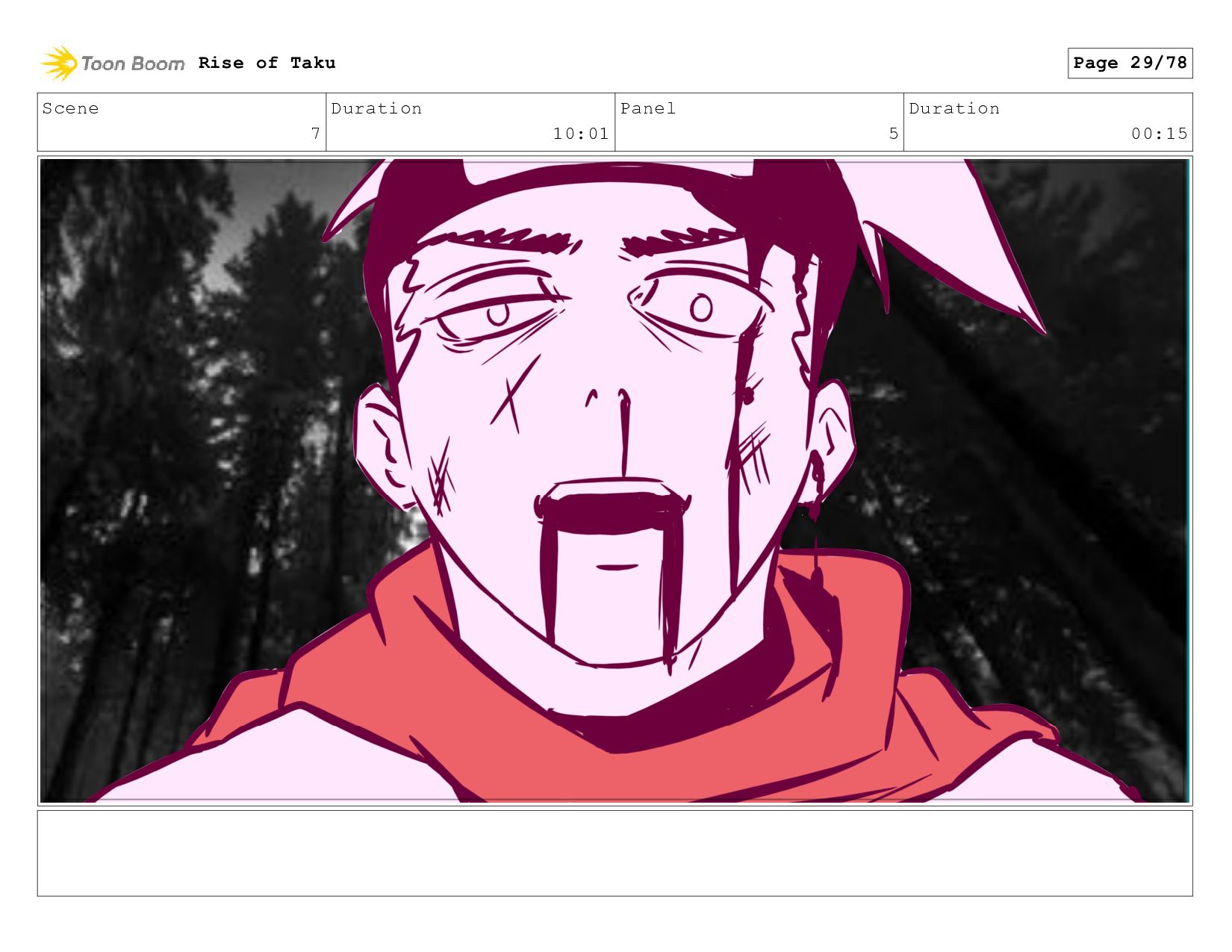
Task: Click the empty notes box below the panel
Action: pyautogui.click(x=615, y=853)
